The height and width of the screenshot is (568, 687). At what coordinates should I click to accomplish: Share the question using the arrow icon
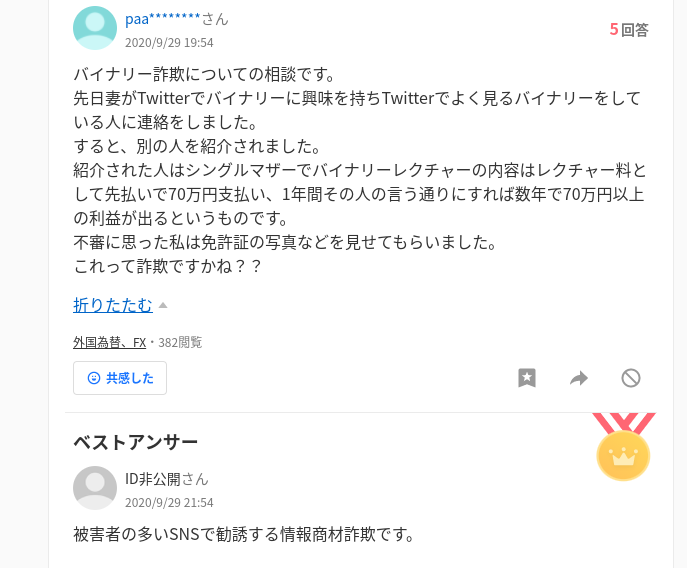[x=579, y=378]
